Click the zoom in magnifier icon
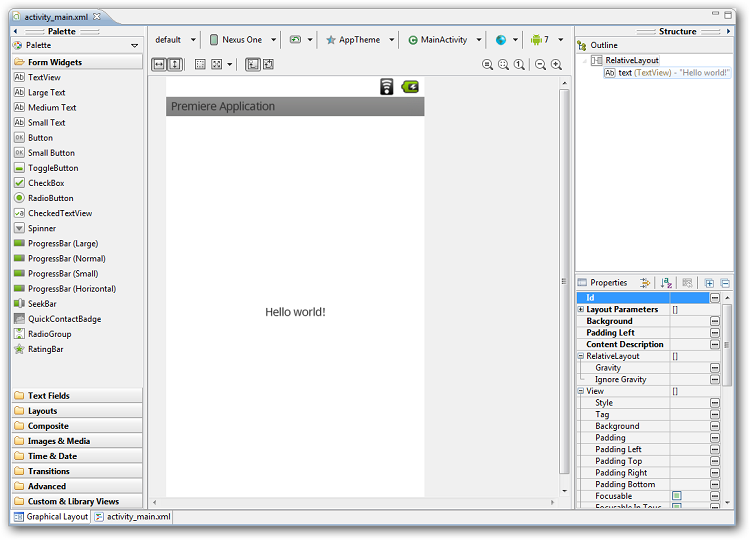Image resolution: width=750 pixels, height=540 pixels. [x=556, y=64]
